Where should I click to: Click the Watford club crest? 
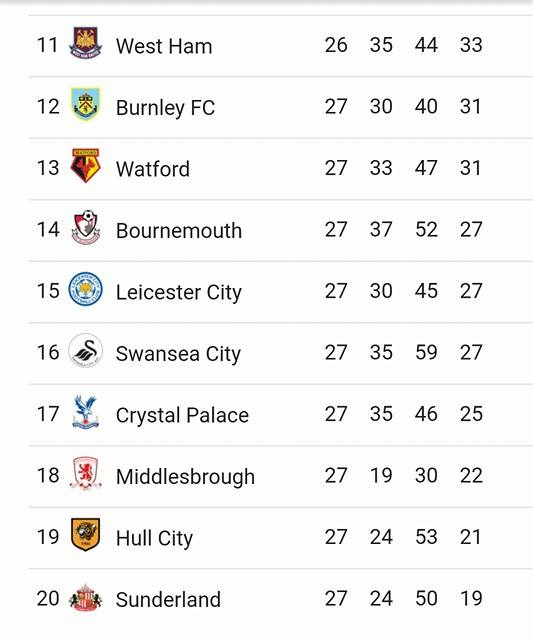point(85,166)
